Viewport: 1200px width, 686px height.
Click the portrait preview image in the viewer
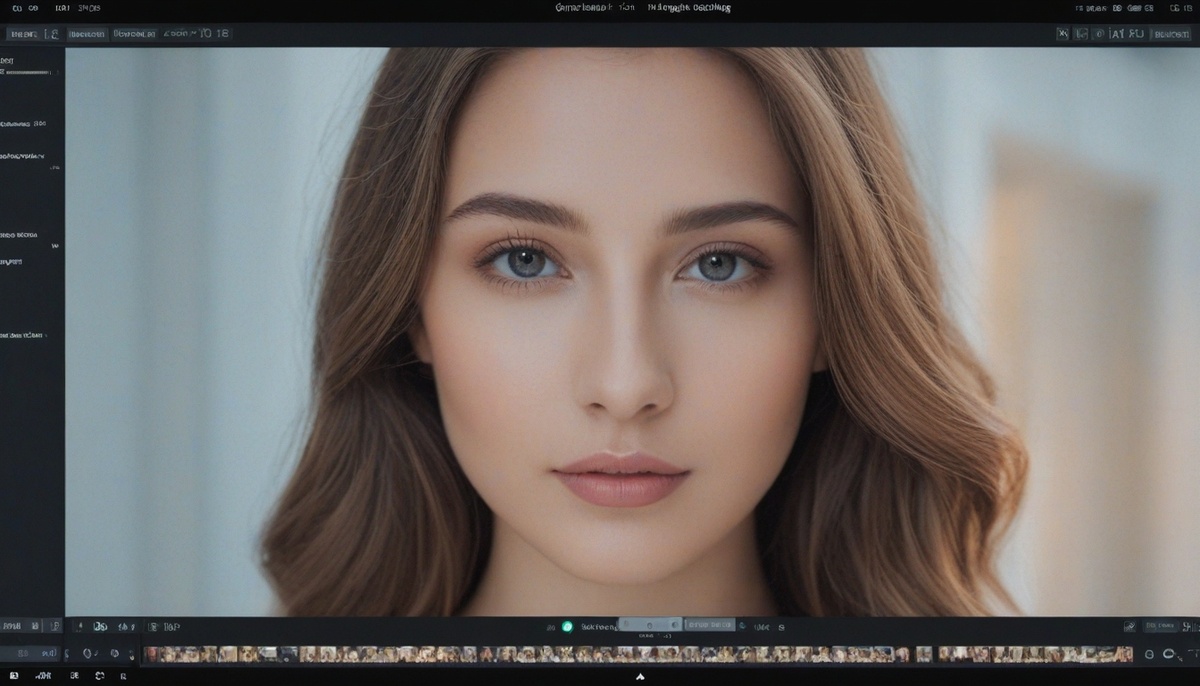tap(632, 331)
